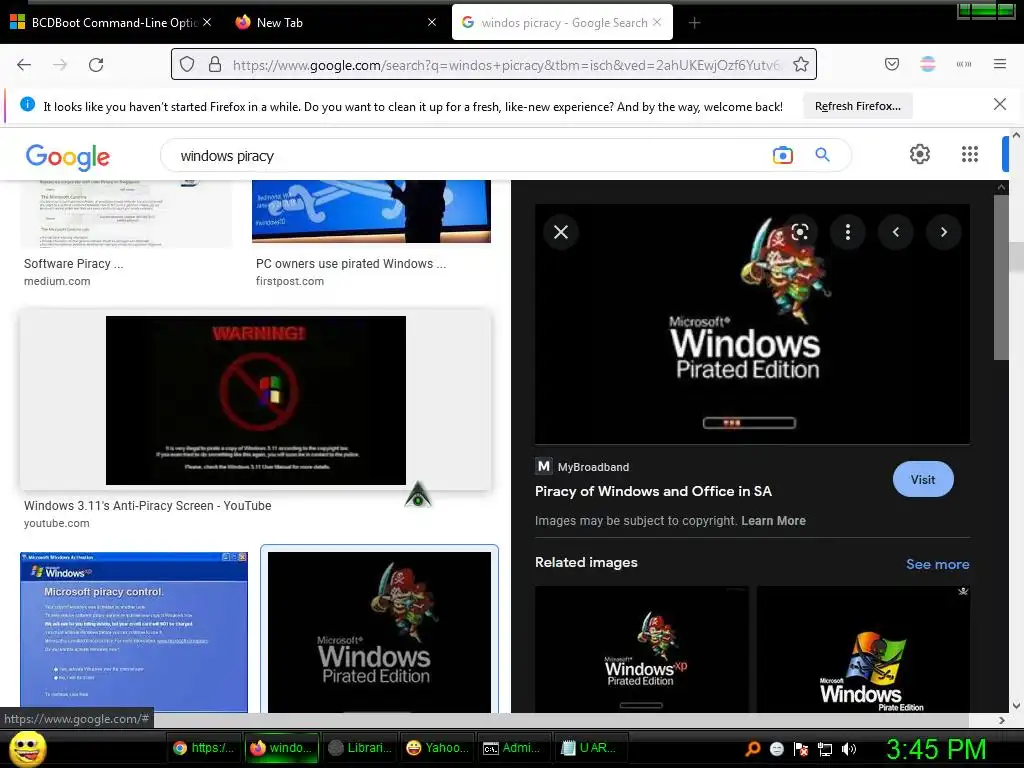Viewport: 1024px width, 768px height.
Task: Open Chrome https taskbar item
Action: point(204,748)
